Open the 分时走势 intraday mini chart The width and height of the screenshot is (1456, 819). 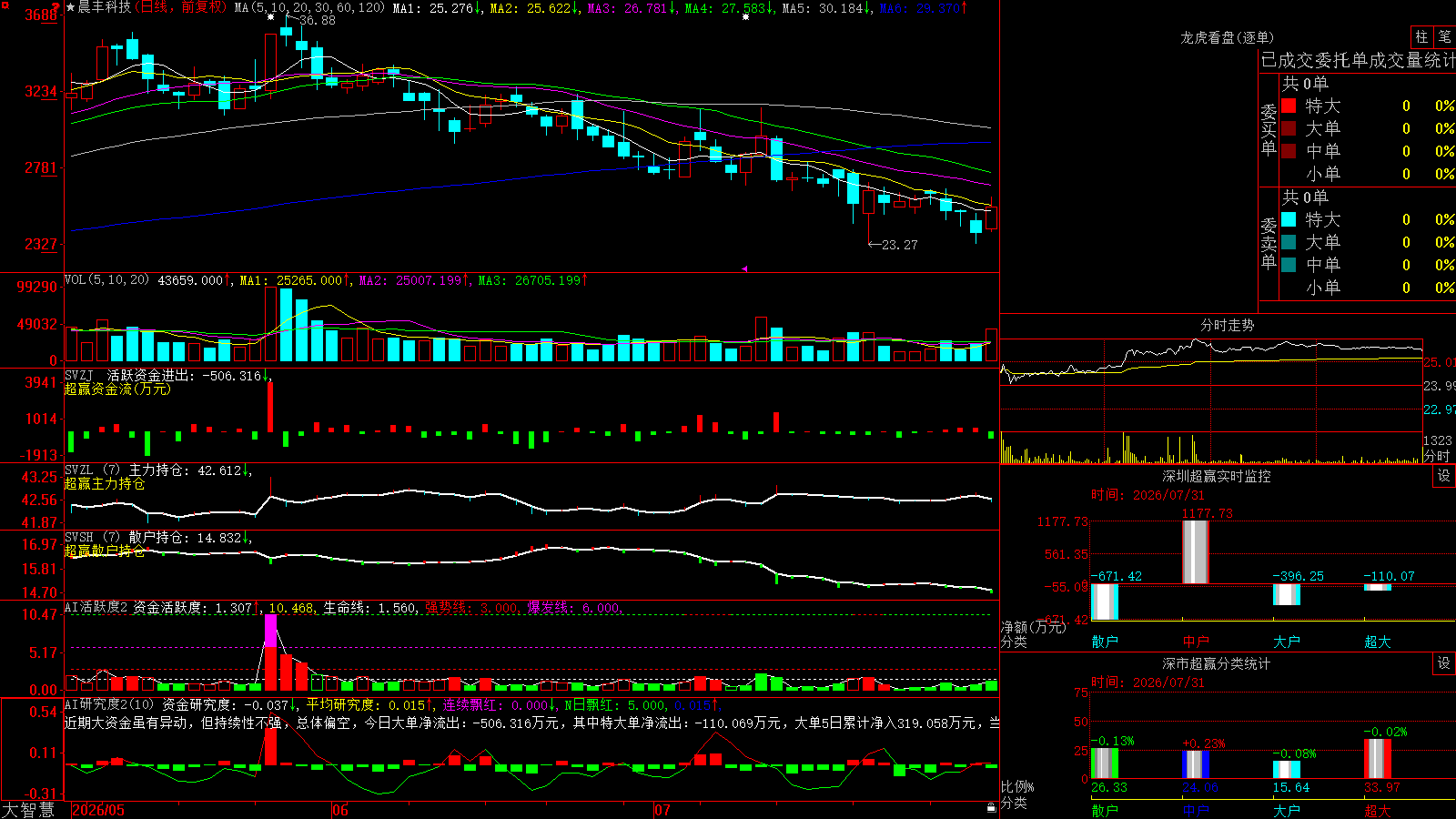(1211, 402)
